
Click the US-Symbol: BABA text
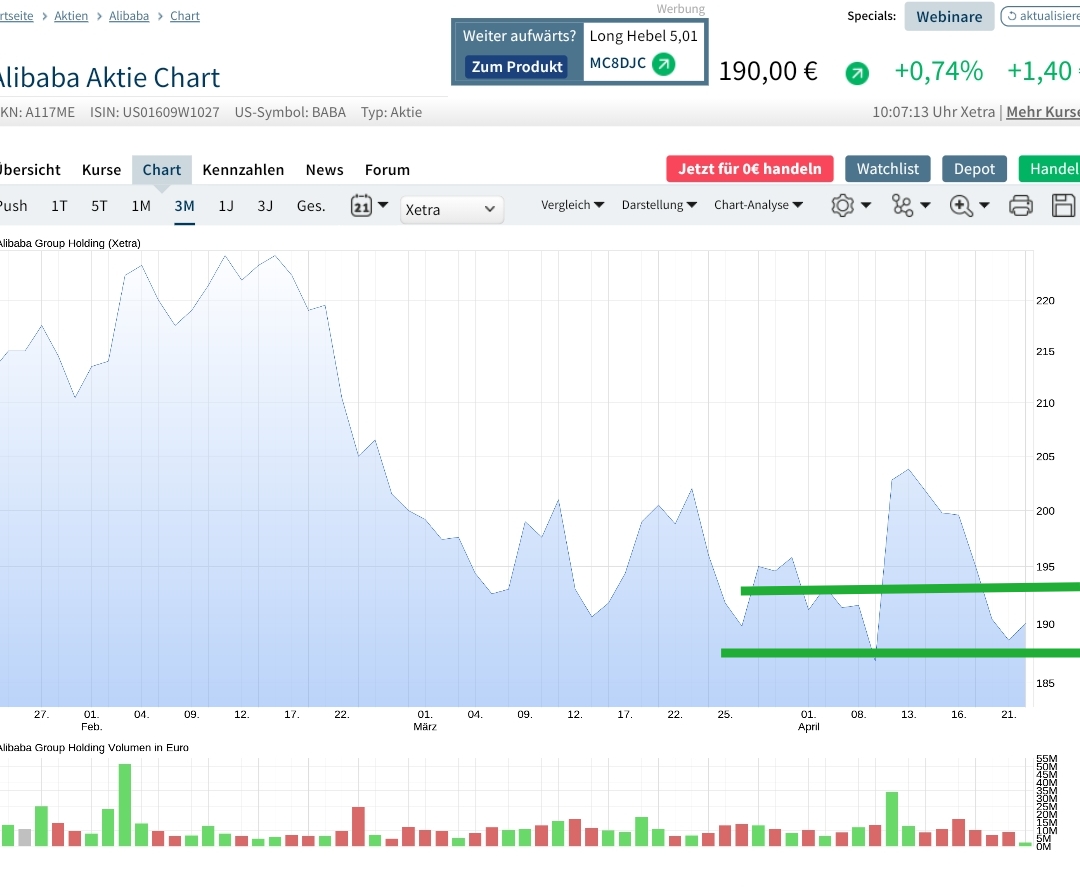(x=290, y=112)
